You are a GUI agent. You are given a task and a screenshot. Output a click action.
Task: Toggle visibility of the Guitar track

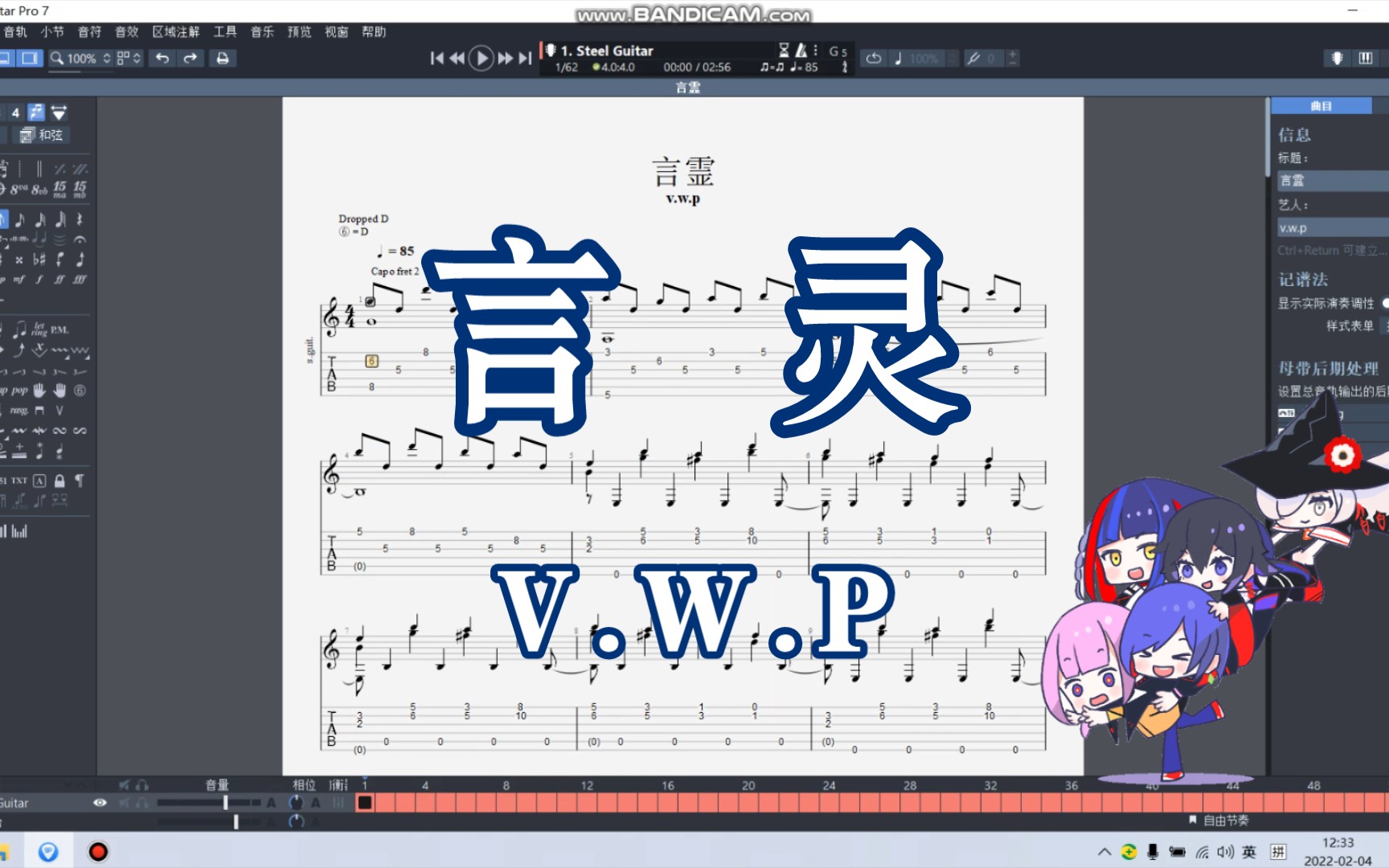click(x=100, y=802)
